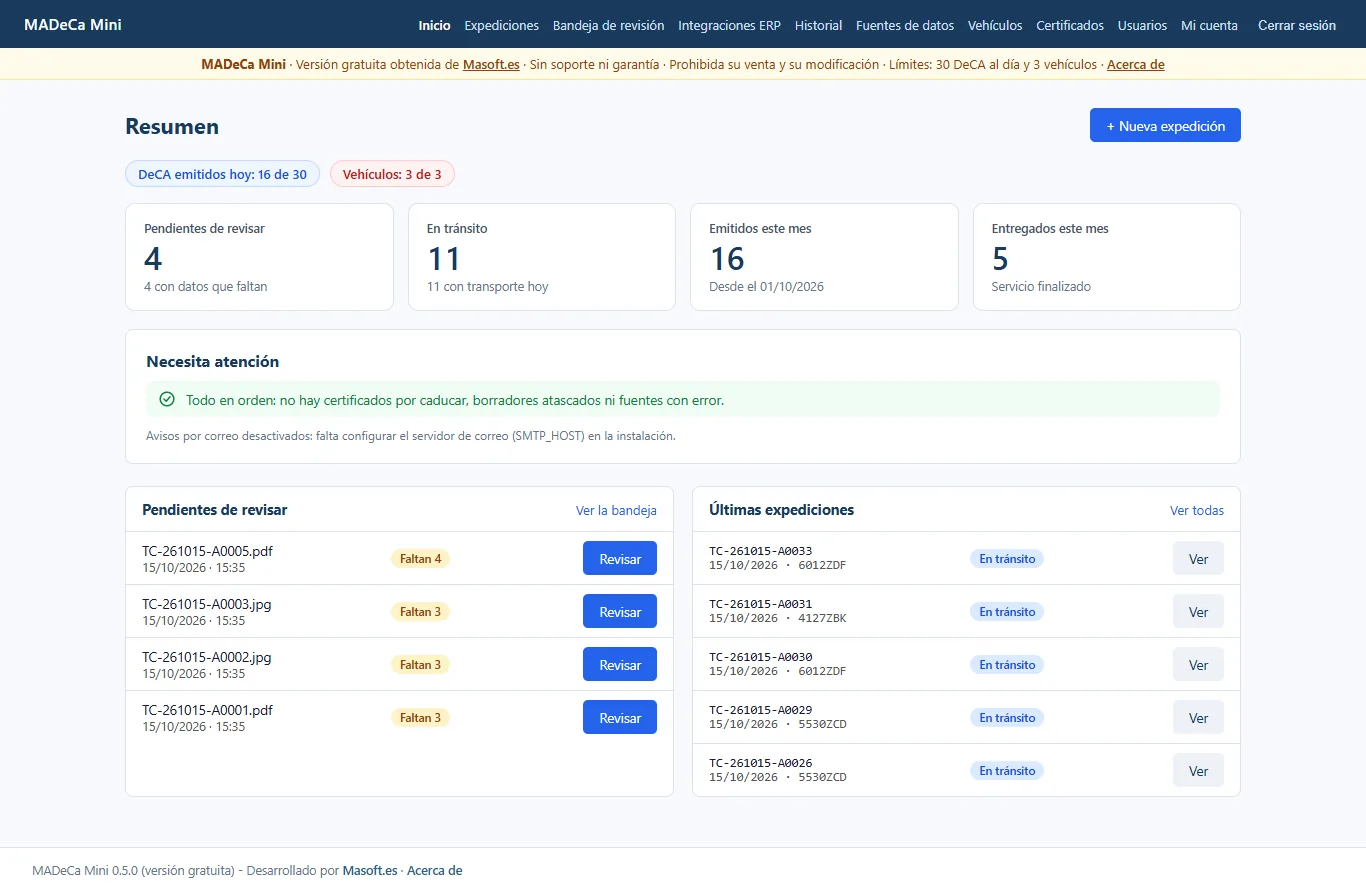Open the MADeCa Mini home logo

pos(73,24)
